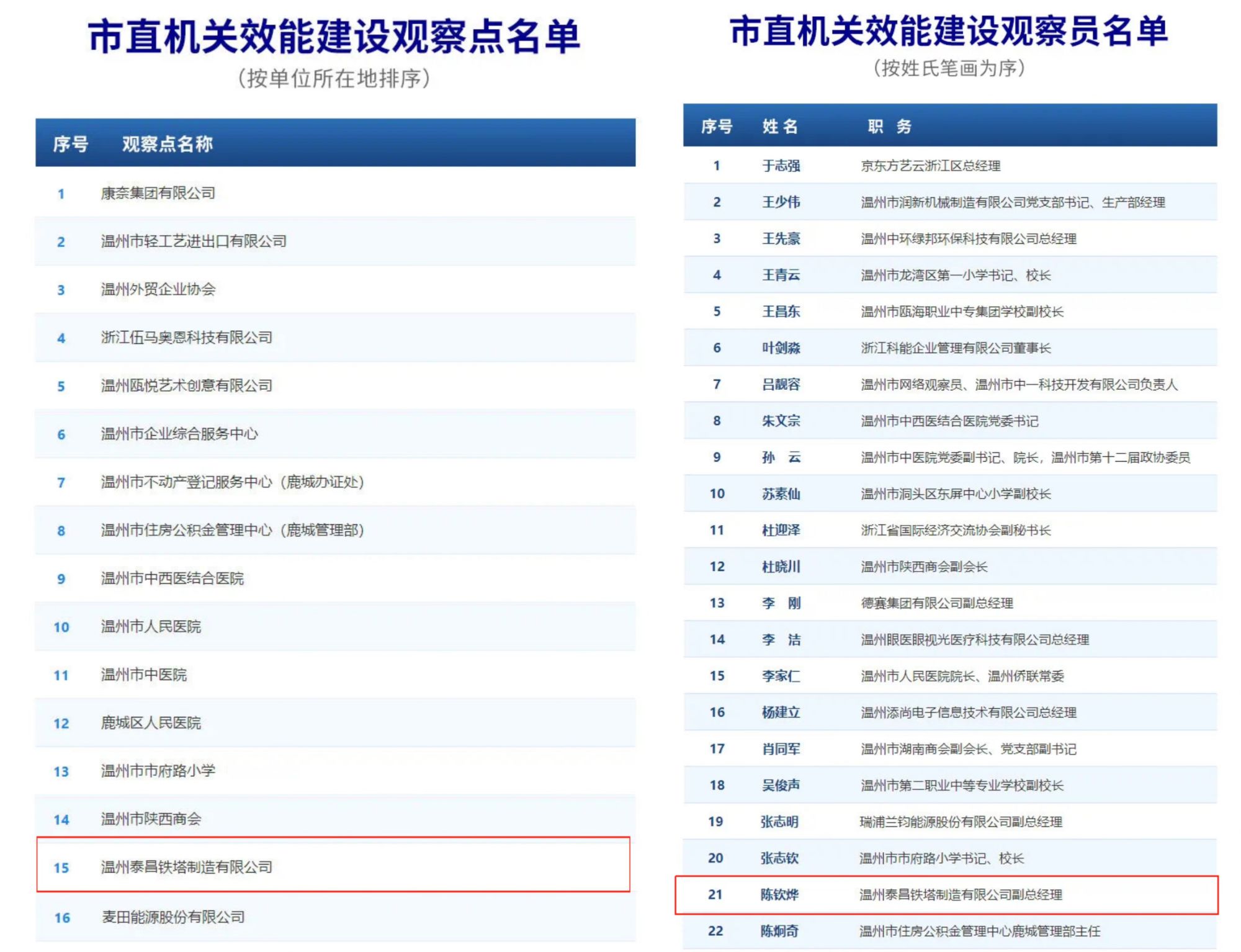This screenshot has width=1241, height=952.
Task: Select 温州市住房公积金管理中心（鹿城管理部）
Action: click(335, 530)
